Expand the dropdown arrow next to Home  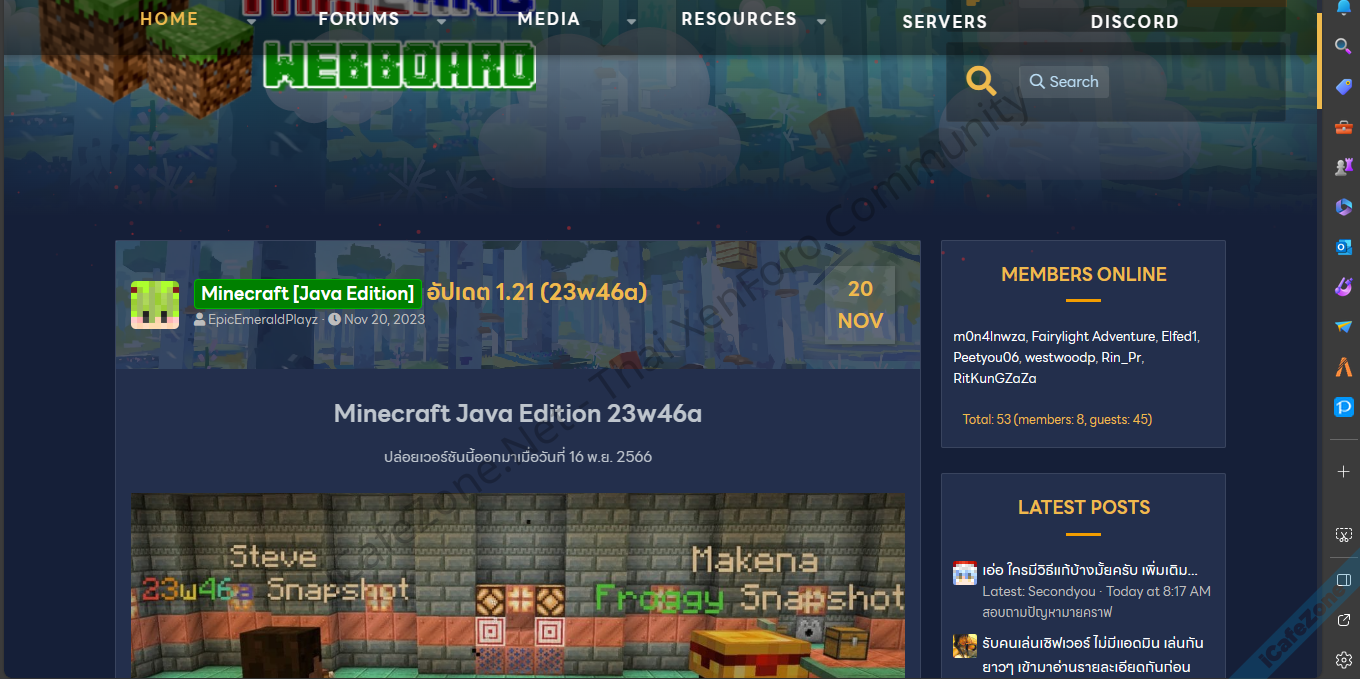(x=252, y=21)
